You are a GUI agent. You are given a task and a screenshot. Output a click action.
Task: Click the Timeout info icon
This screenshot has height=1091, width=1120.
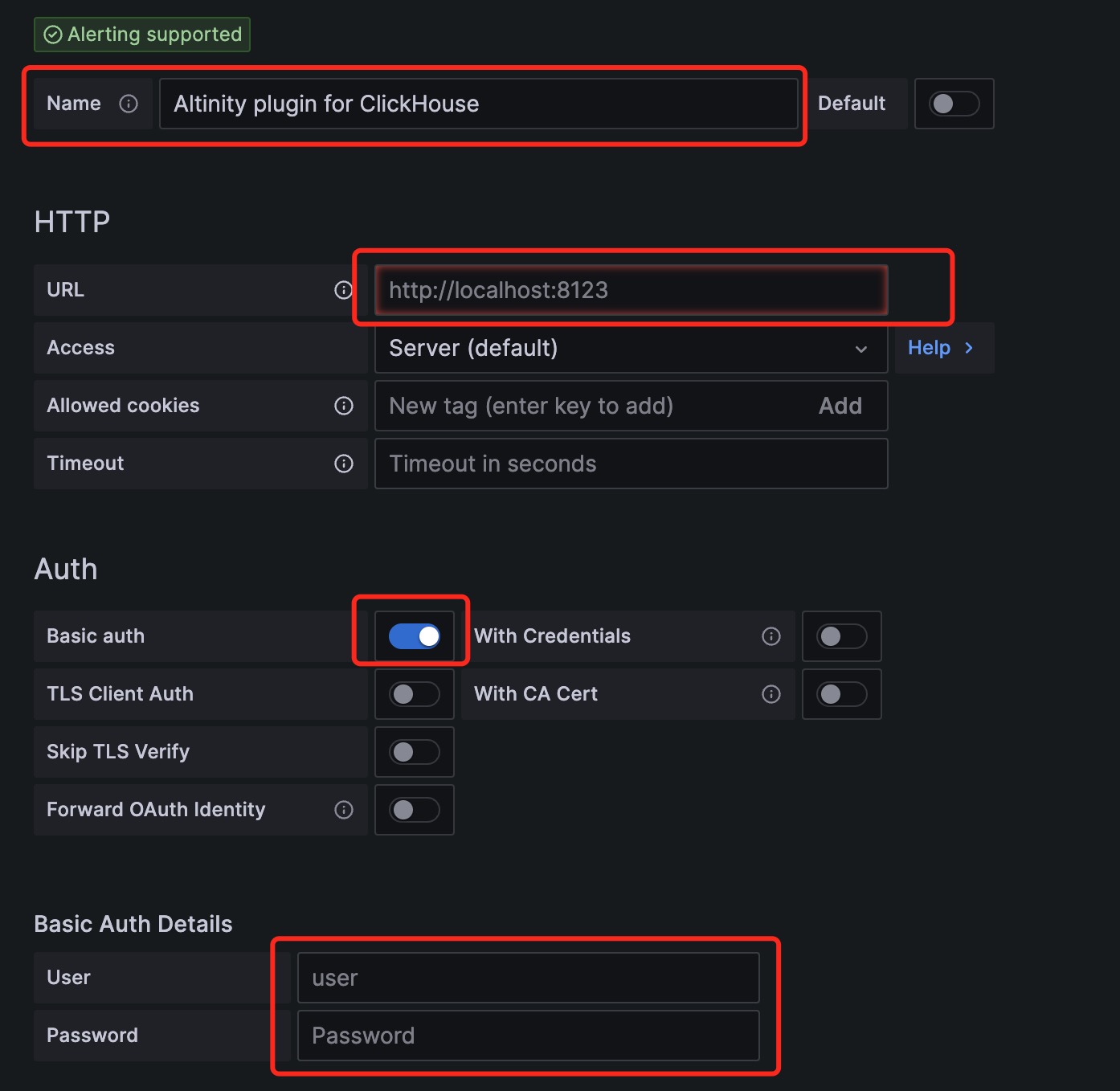click(x=344, y=464)
